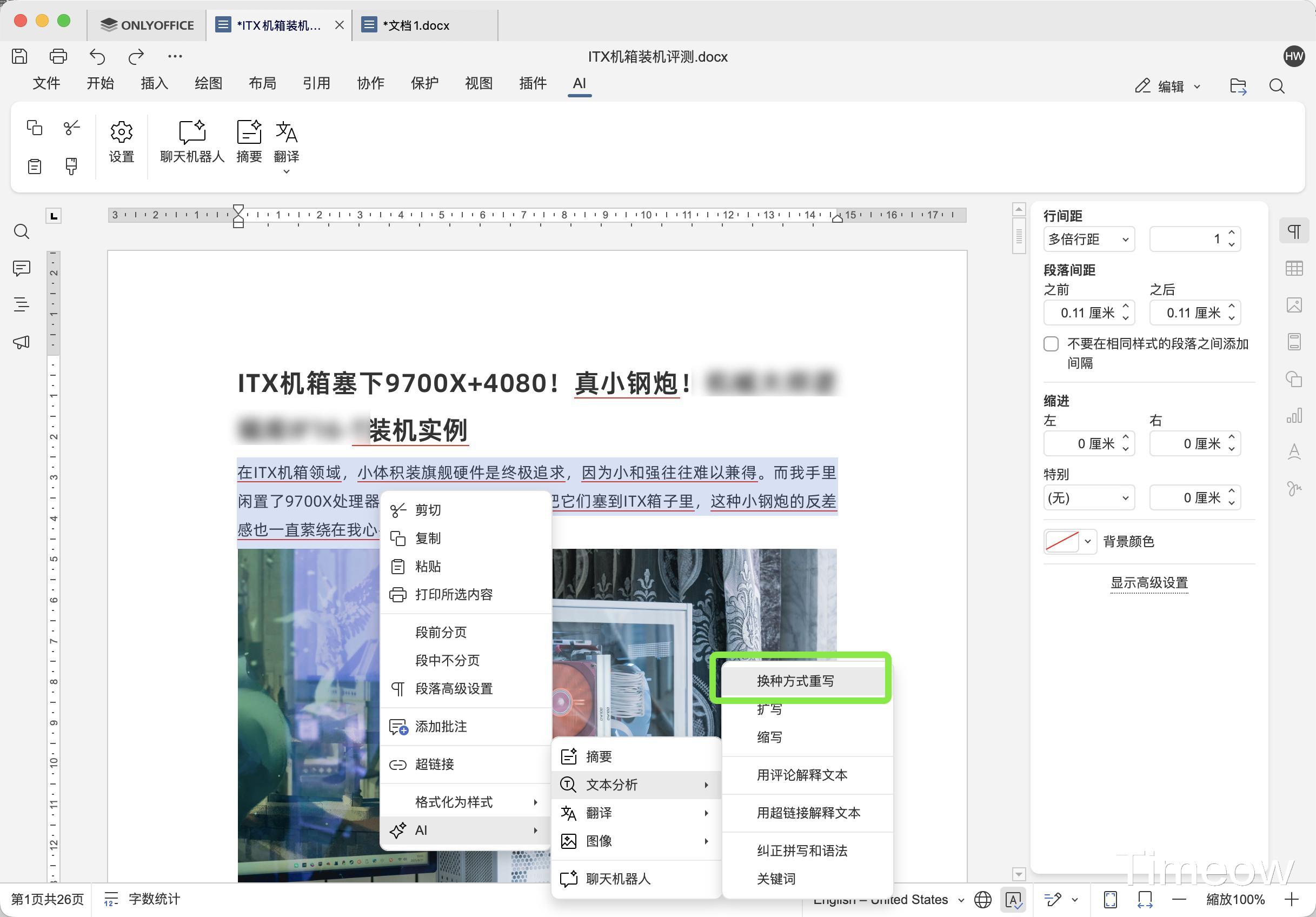This screenshot has height=917, width=1316.
Task: Click the spell checking icon in status bar
Action: pyautogui.click(x=1013, y=900)
